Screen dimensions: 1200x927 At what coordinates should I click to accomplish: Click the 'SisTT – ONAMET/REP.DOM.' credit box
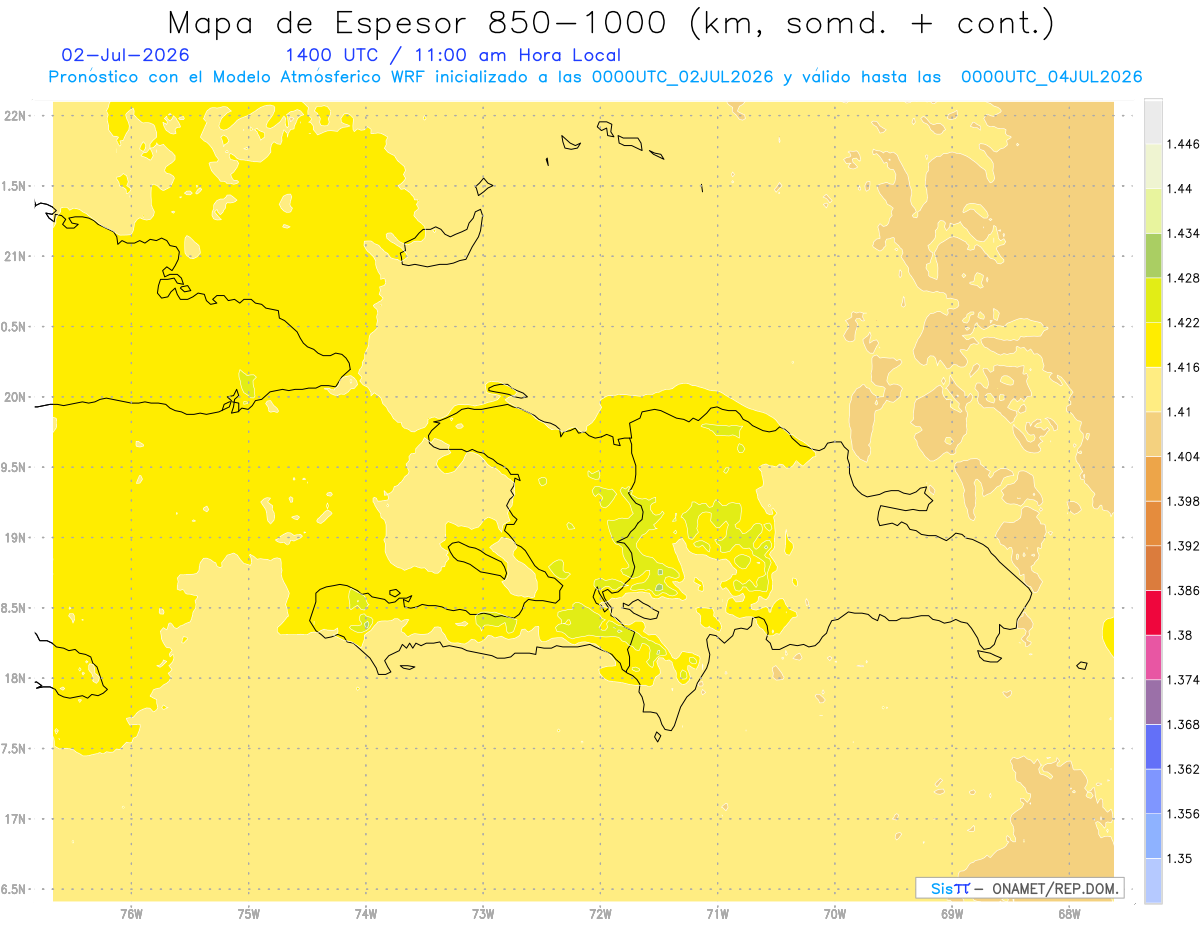[1020, 888]
